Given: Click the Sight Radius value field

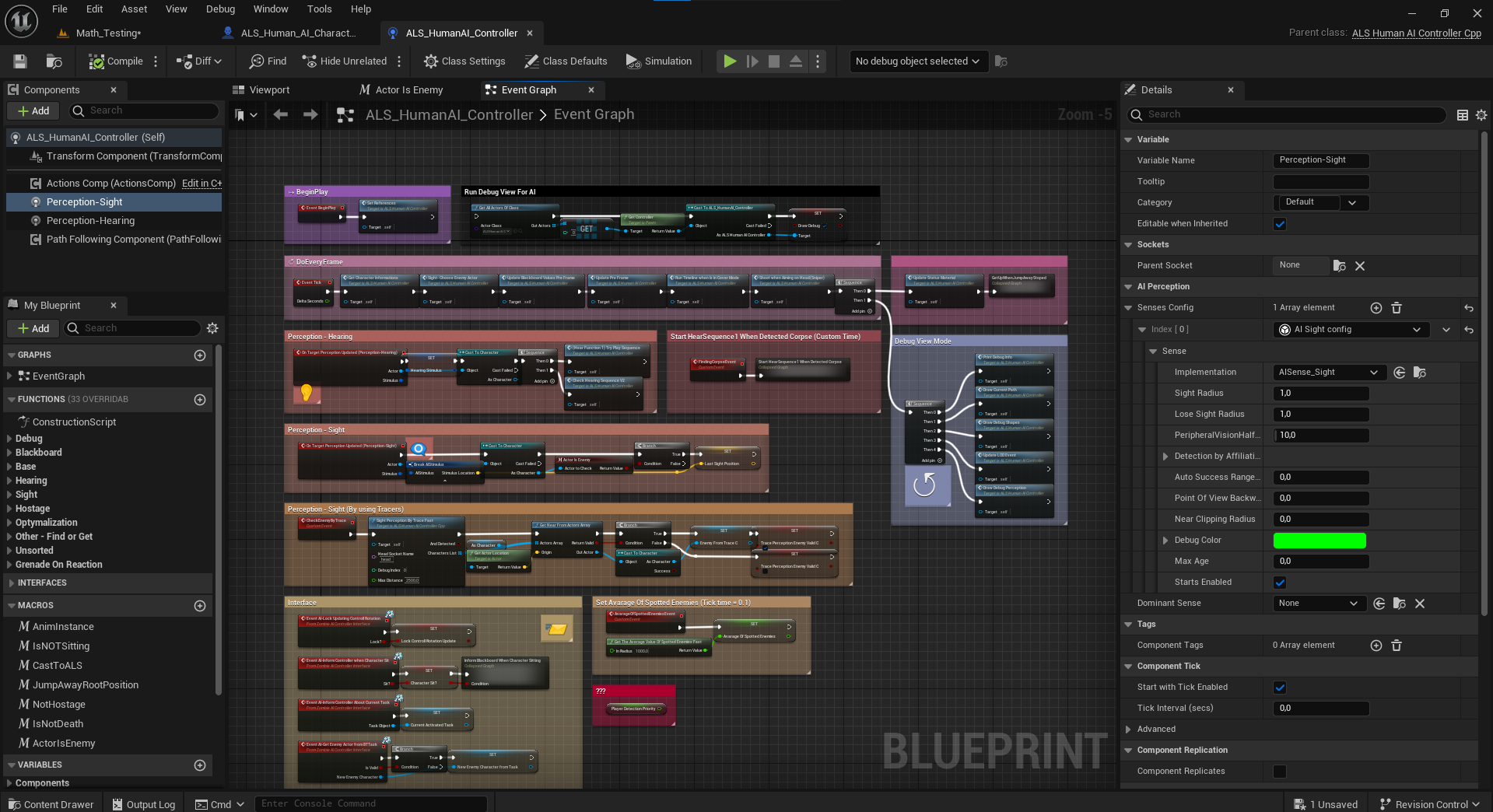Looking at the screenshot, I should [x=1321, y=394].
